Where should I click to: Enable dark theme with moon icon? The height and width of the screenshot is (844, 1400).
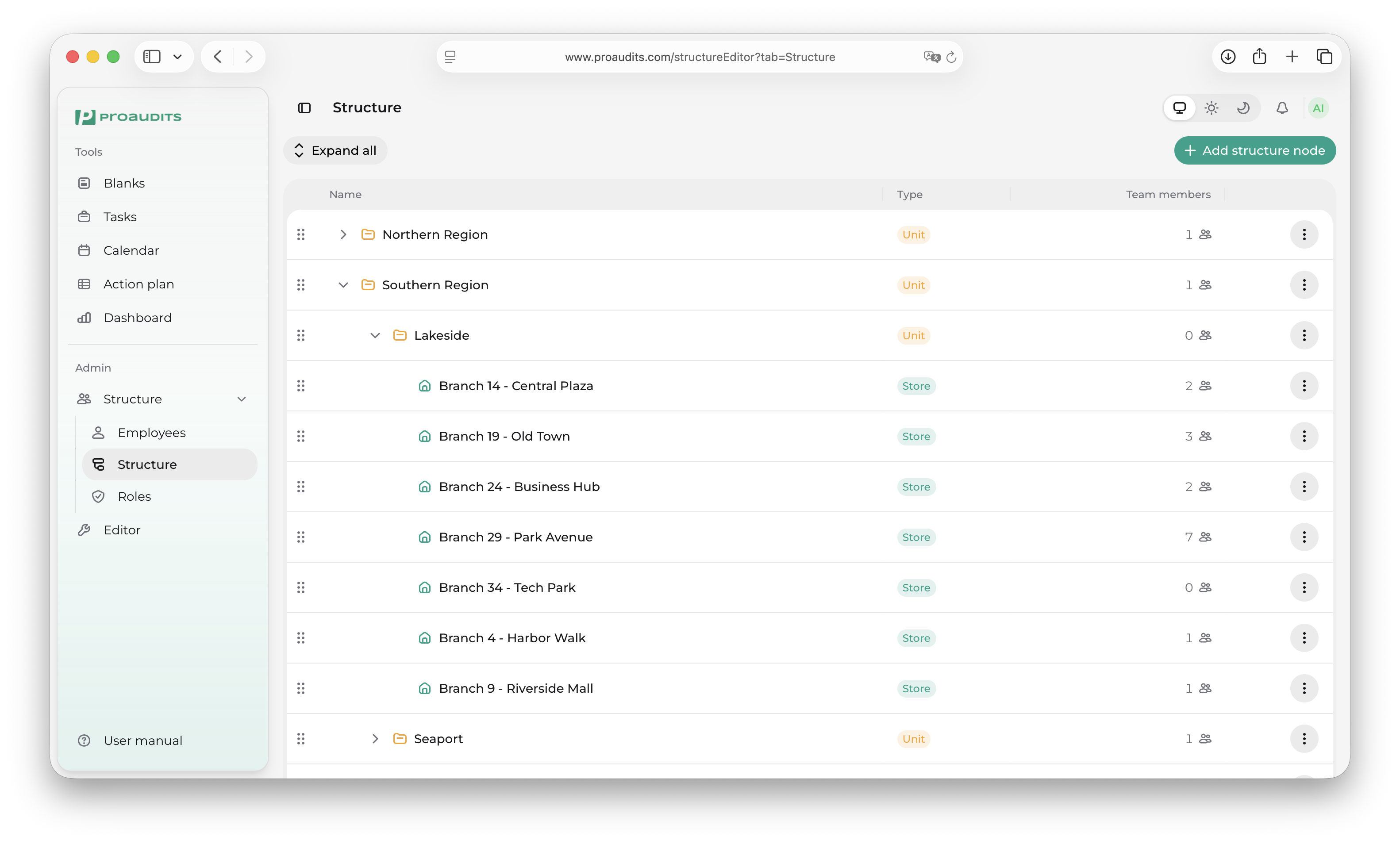tap(1243, 108)
